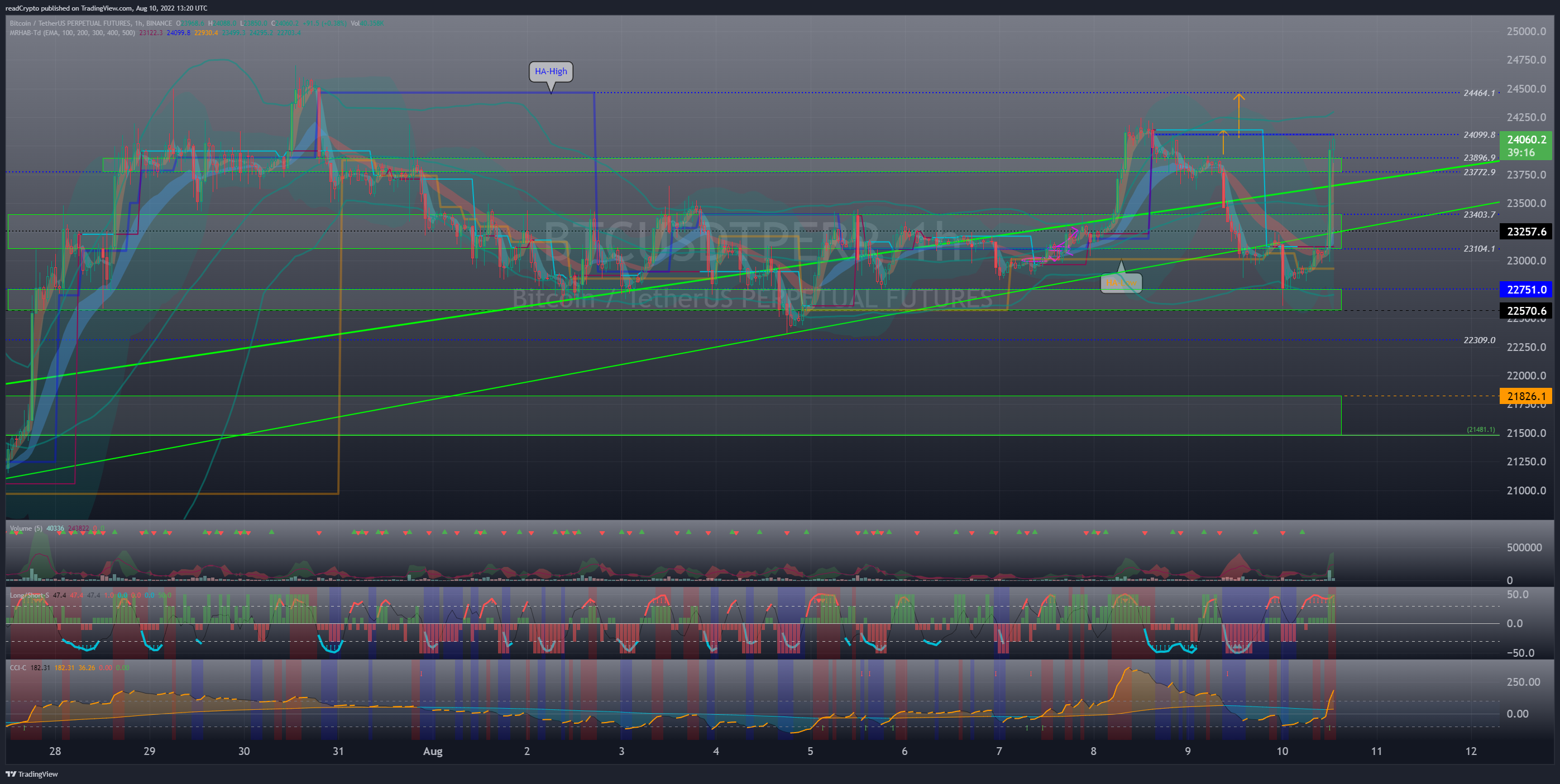Click the 28 date label on time axis
Screen dimensions: 1560x784
click(x=55, y=751)
